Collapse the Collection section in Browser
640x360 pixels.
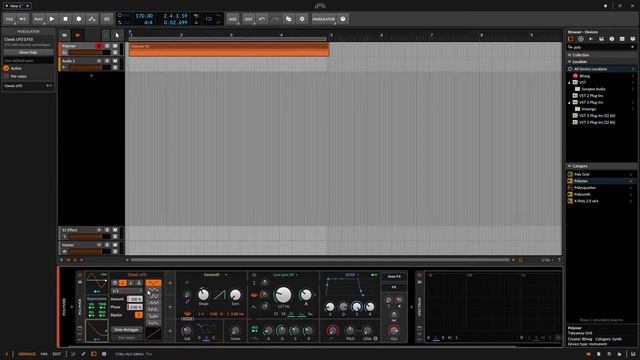click(x=570, y=55)
